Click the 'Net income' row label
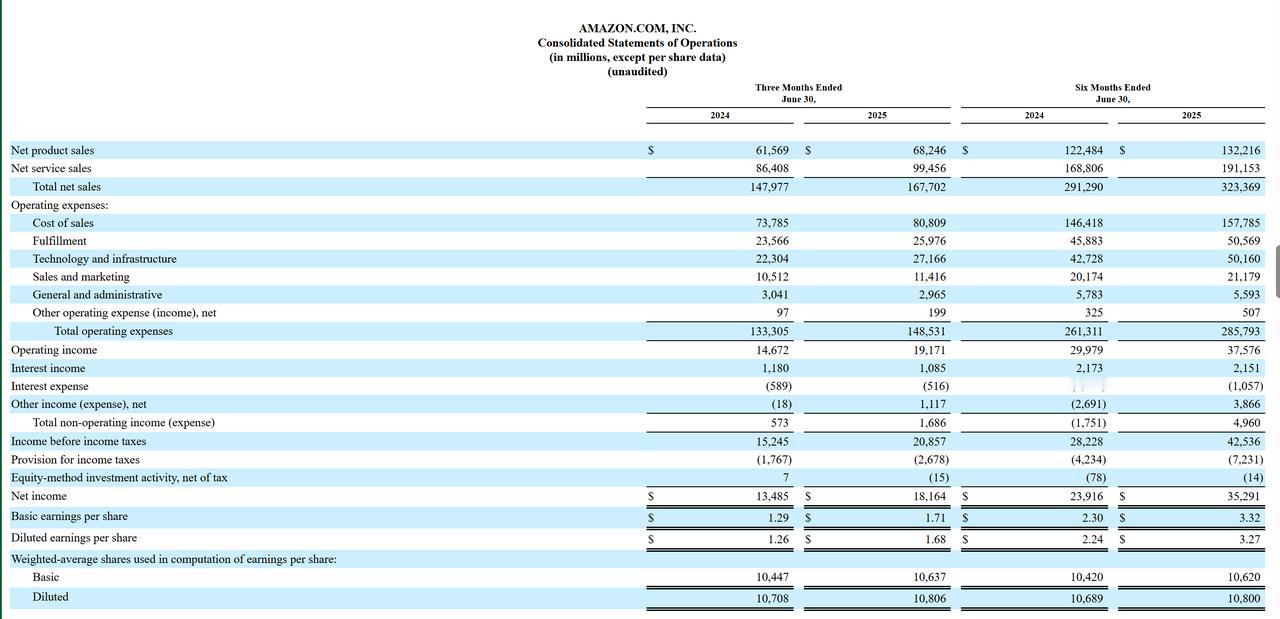 (39, 496)
